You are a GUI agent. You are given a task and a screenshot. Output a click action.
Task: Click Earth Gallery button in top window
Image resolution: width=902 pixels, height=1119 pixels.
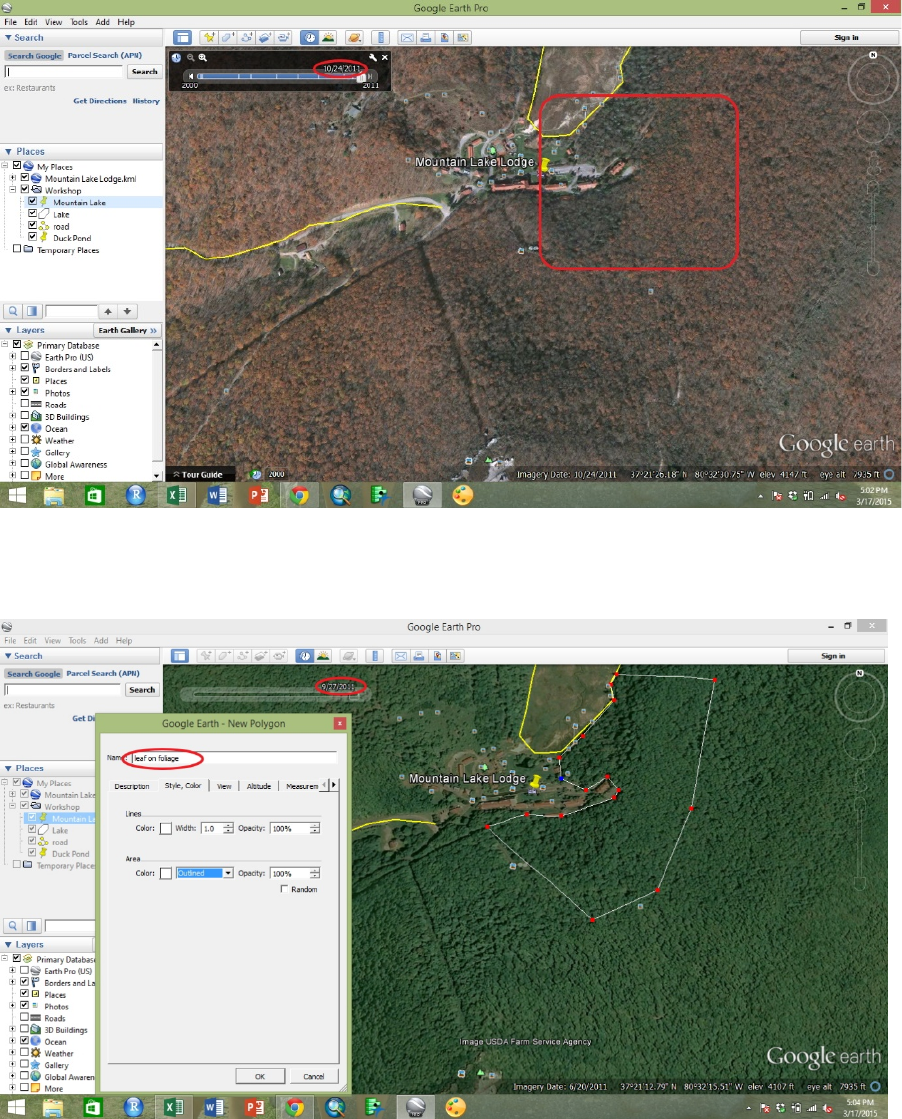pos(127,330)
